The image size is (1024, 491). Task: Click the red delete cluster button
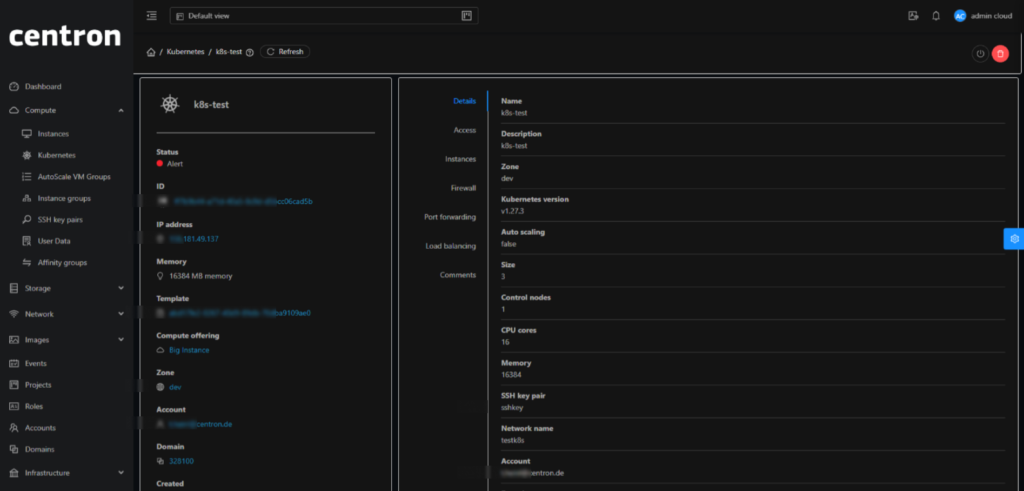point(1000,54)
